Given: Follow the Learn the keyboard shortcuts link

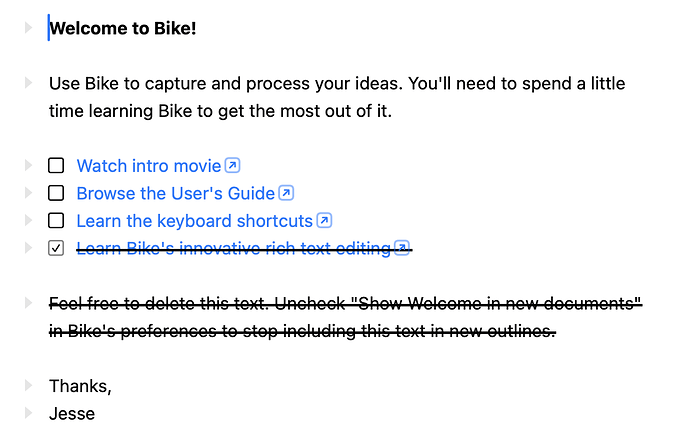Looking at the screenshot, I should (195, 221).
